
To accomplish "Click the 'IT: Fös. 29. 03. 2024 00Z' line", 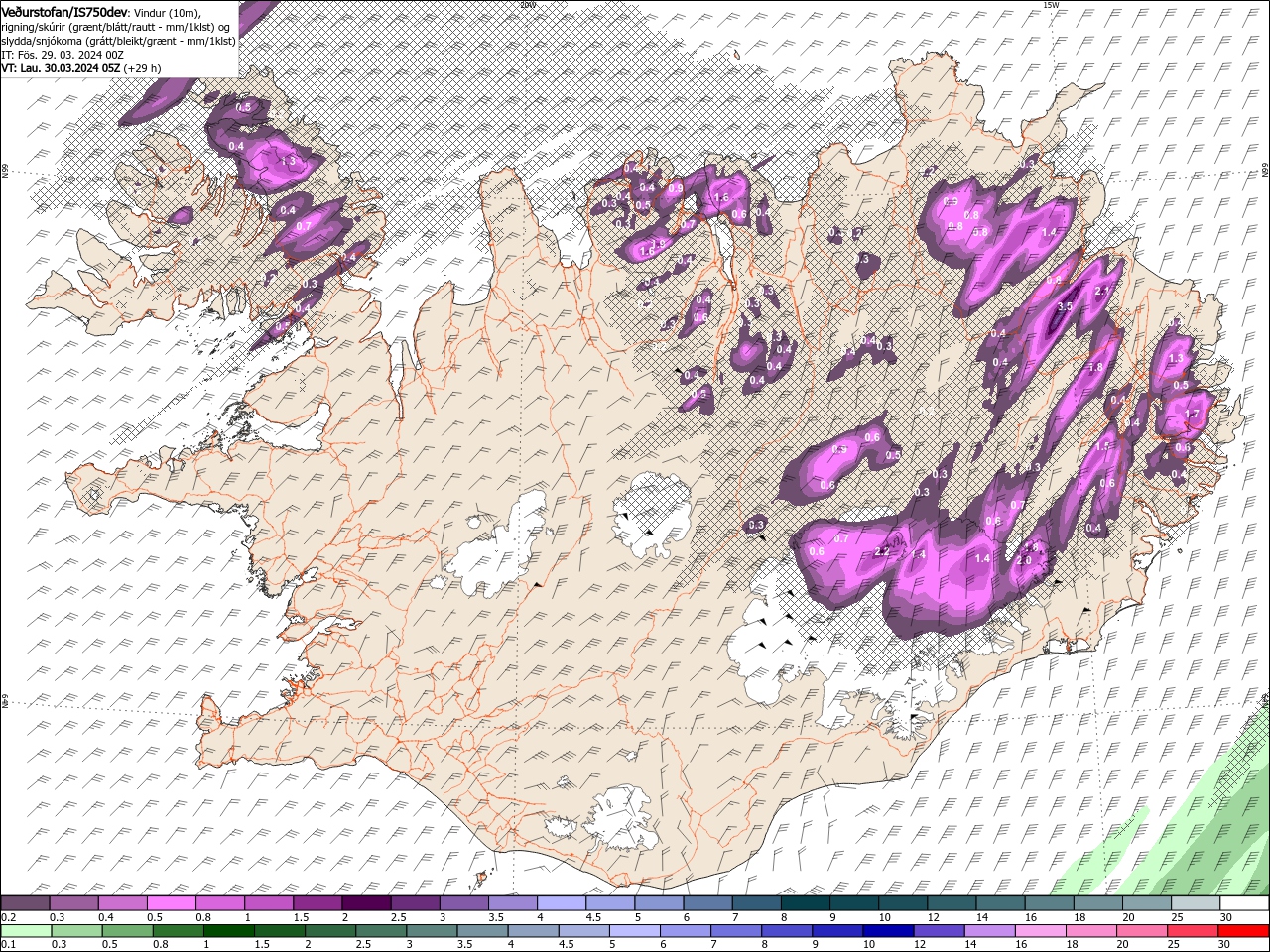I will (63, 55).
